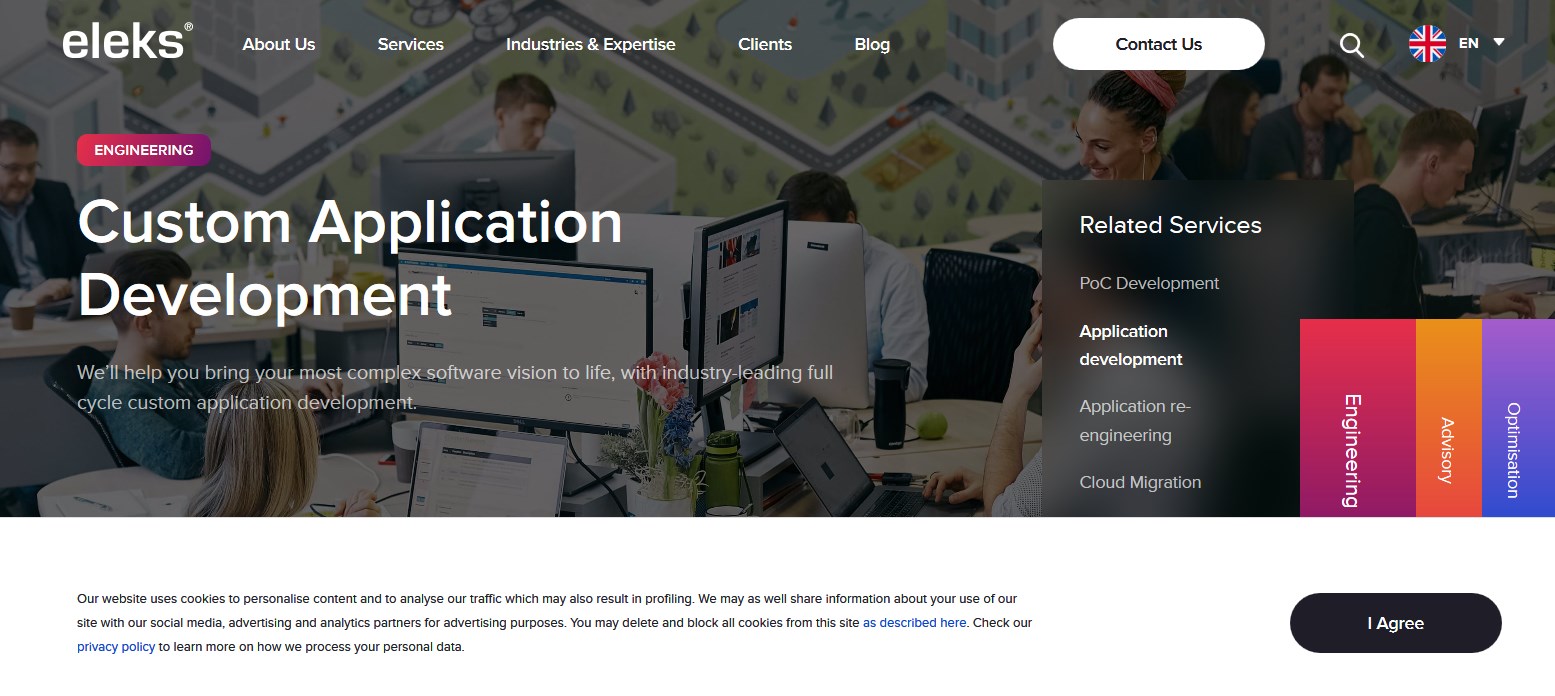Go to the Clients page
1555x696 pixels.
click(765, 44)
